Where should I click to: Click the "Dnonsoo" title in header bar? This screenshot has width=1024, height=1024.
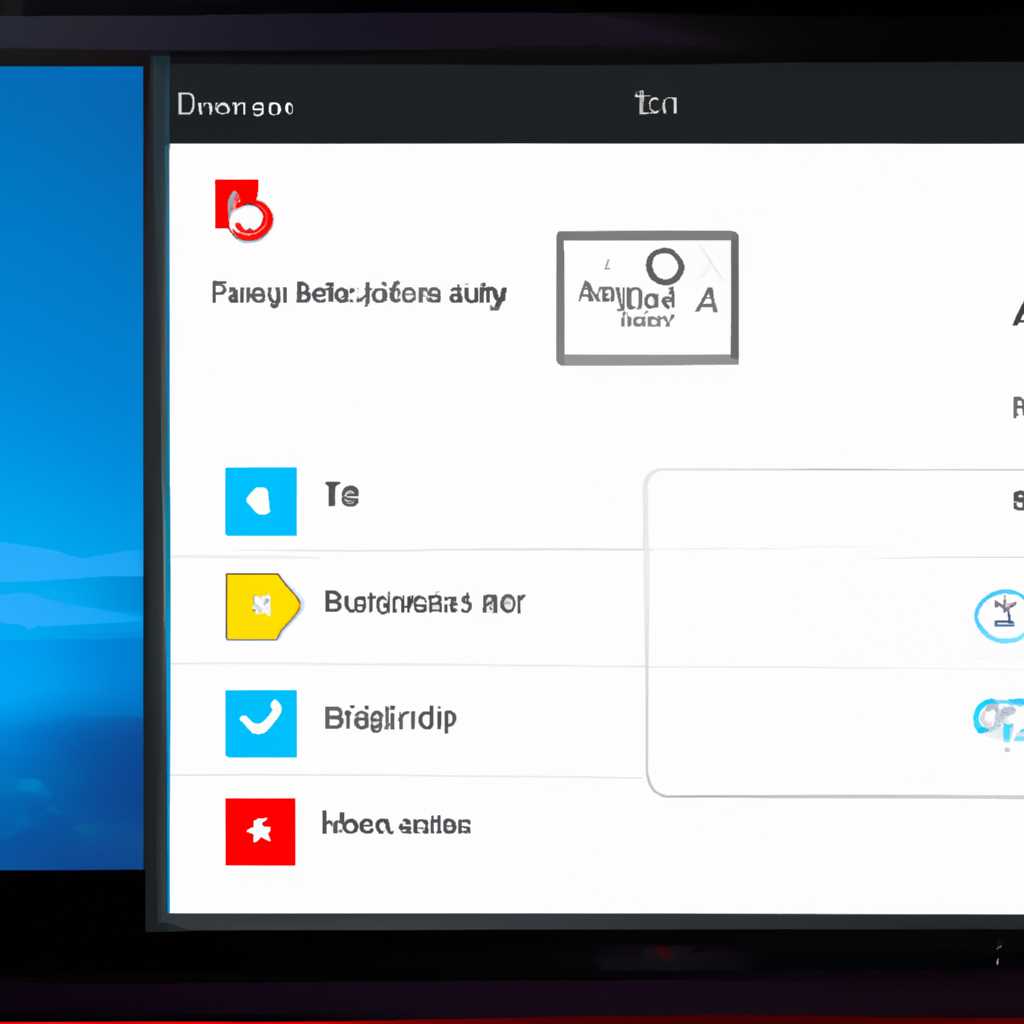pyautogui.click(x=235, y=105)
